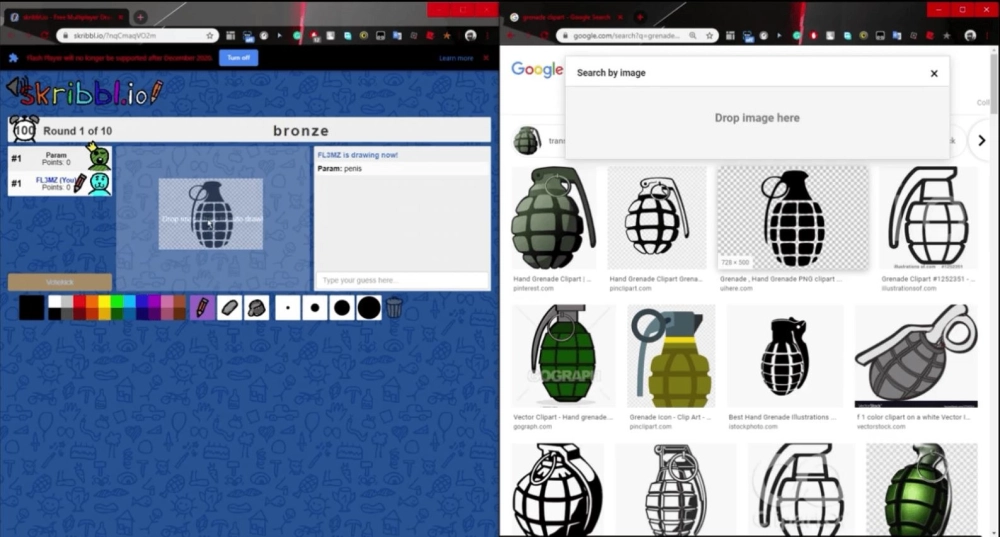Select the paint bucket fill tool
The image size is (1000, 537).
[x=256, y=308]
